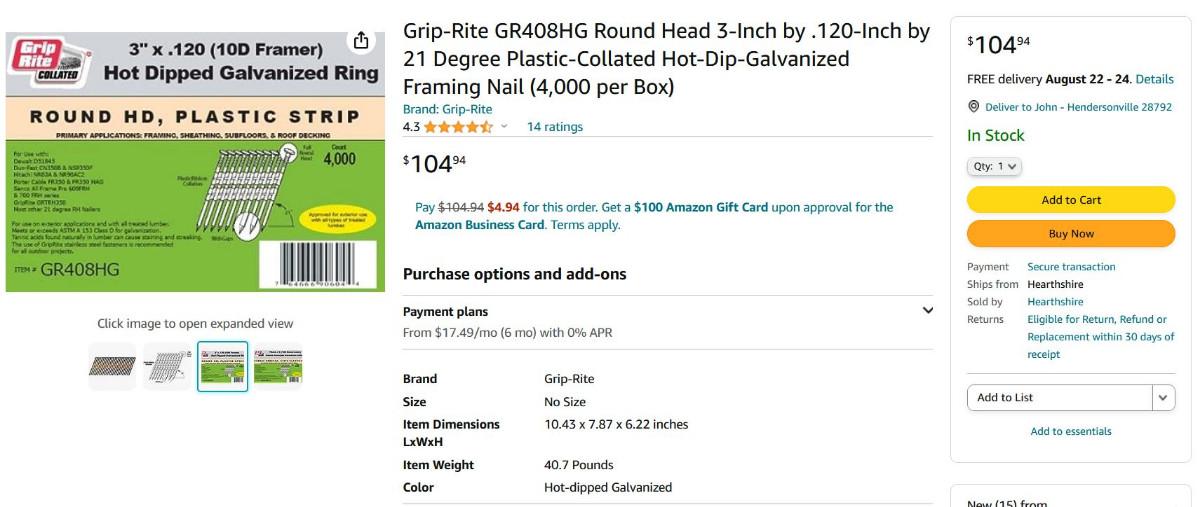Select the fourth product box thumbnail

[278, 366]
